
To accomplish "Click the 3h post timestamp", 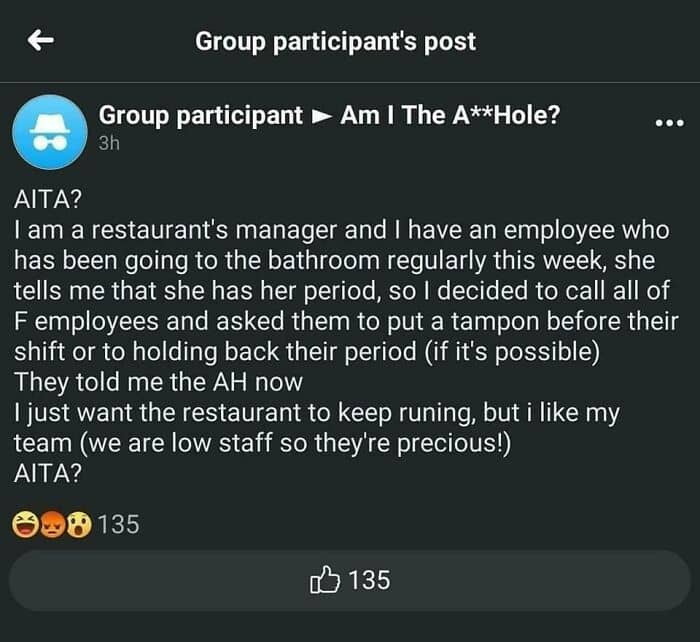I will point(109,143).
